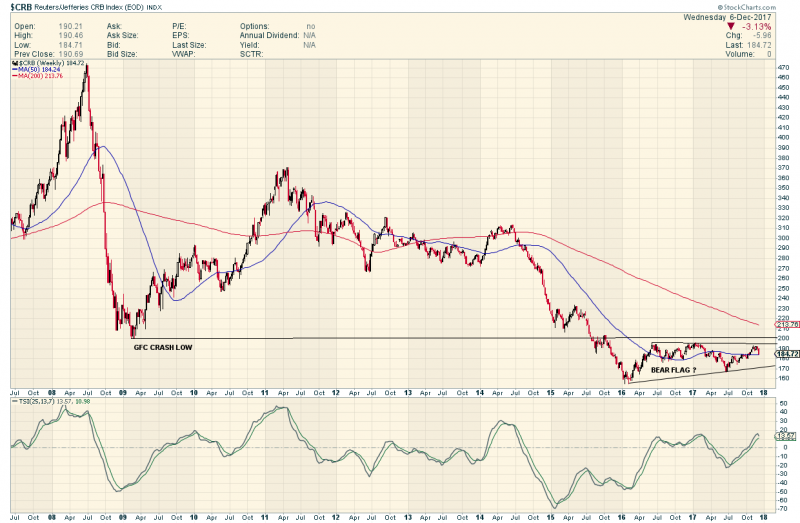Viewport: 800px width, 523px height.
Task: Click the High value 190.46
Action: tap(70, 36)
